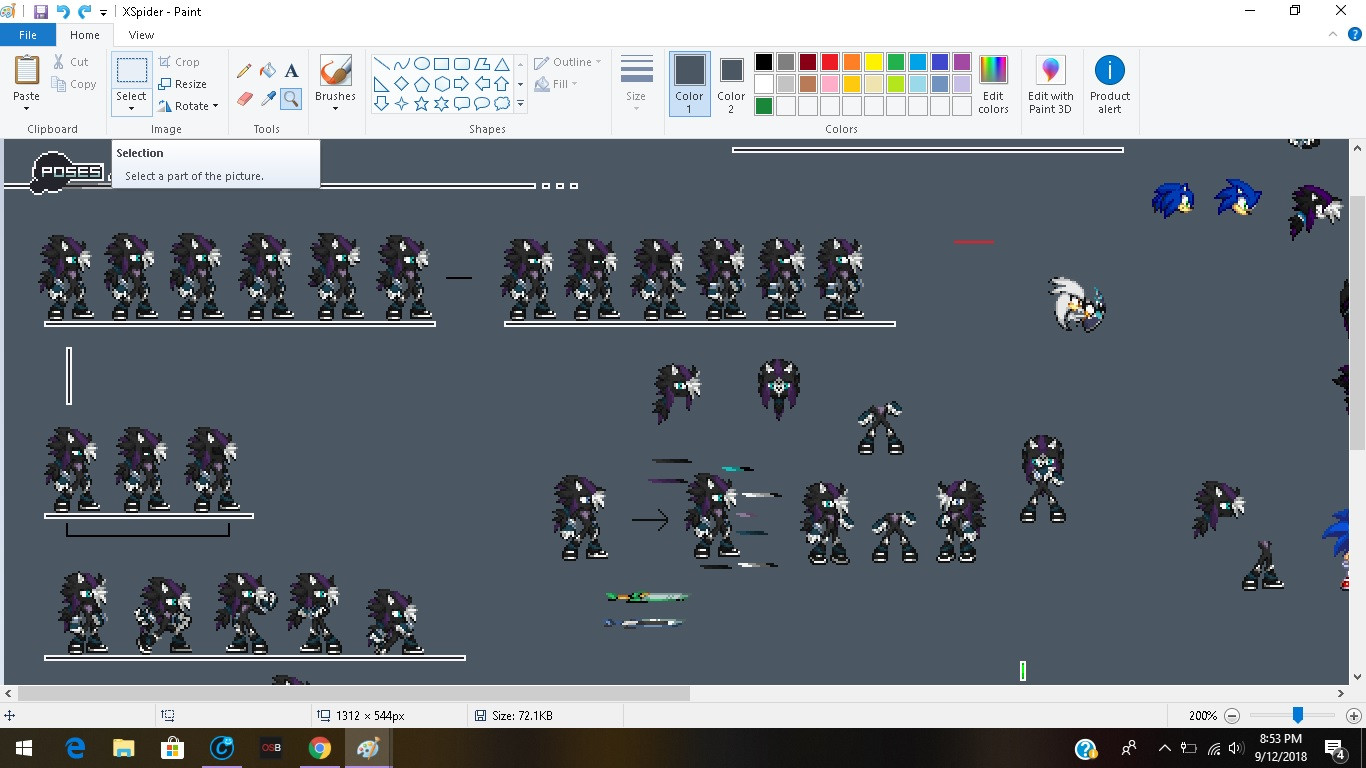
Task: Open Microsoft Edge from taskbar
Action: pos(75,748)
